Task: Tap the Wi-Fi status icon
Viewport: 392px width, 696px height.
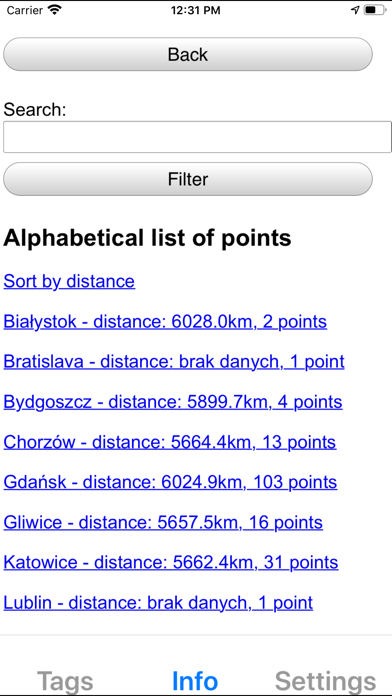Action: pos(55,10)
